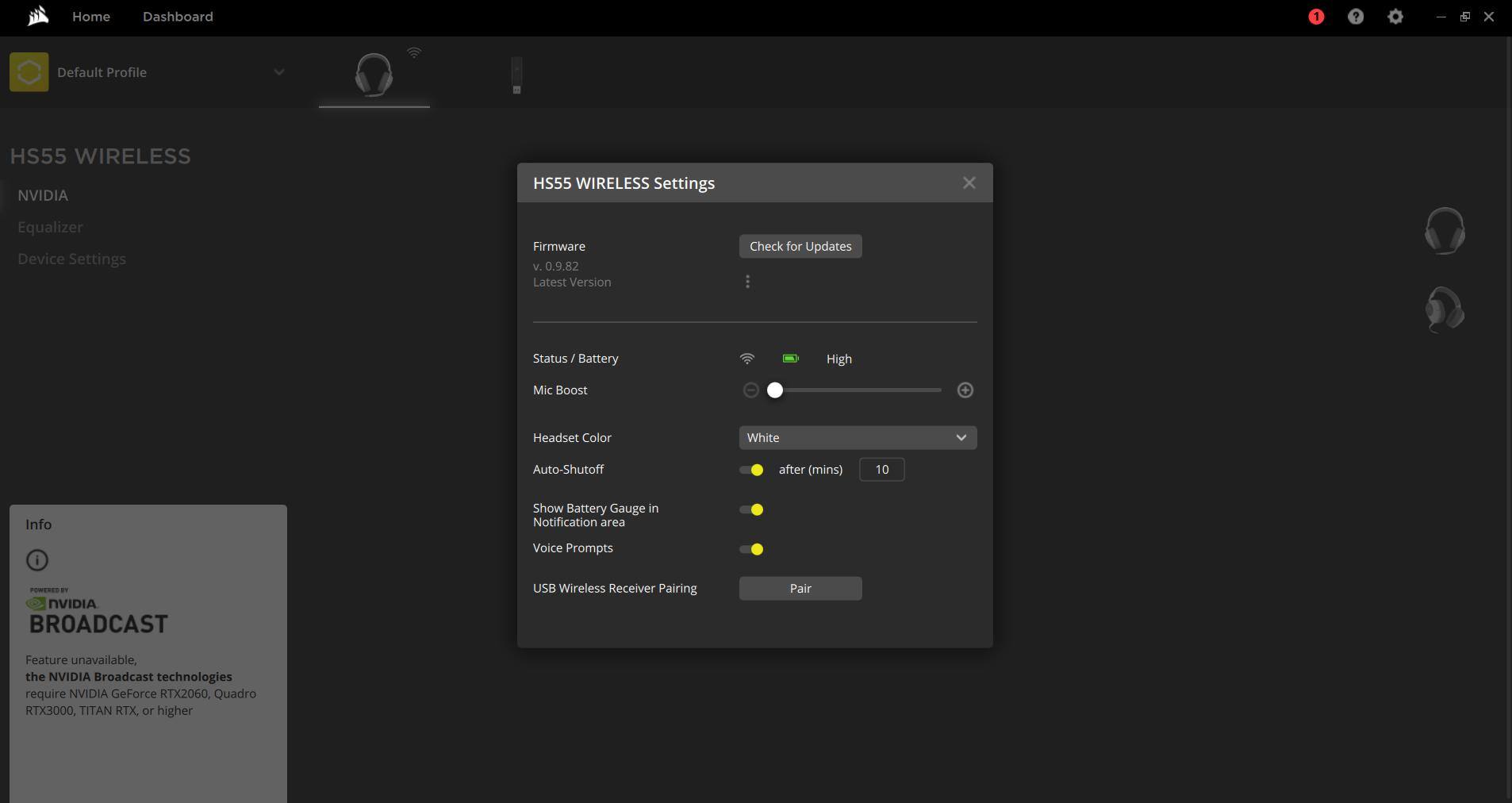Screen dimensions: 1512x803
Task: Click the Info circle icon in the Info panel
Action: (x=37, y=560)
